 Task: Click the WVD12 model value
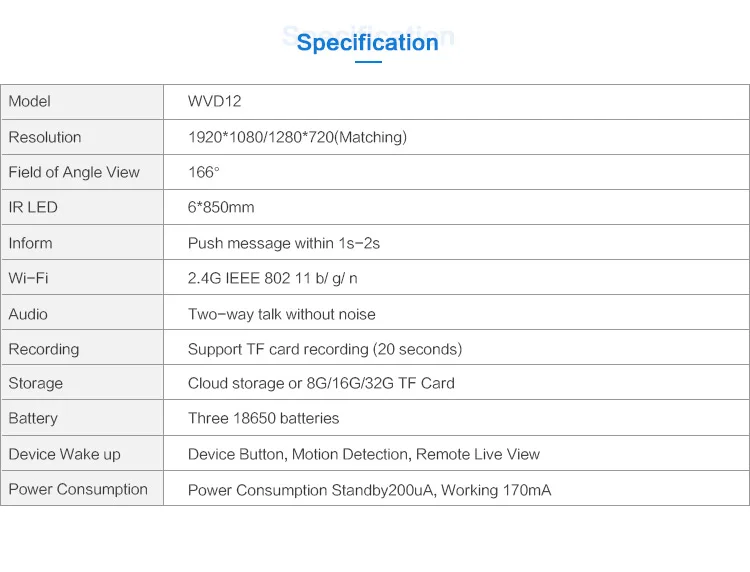(214, 102)
